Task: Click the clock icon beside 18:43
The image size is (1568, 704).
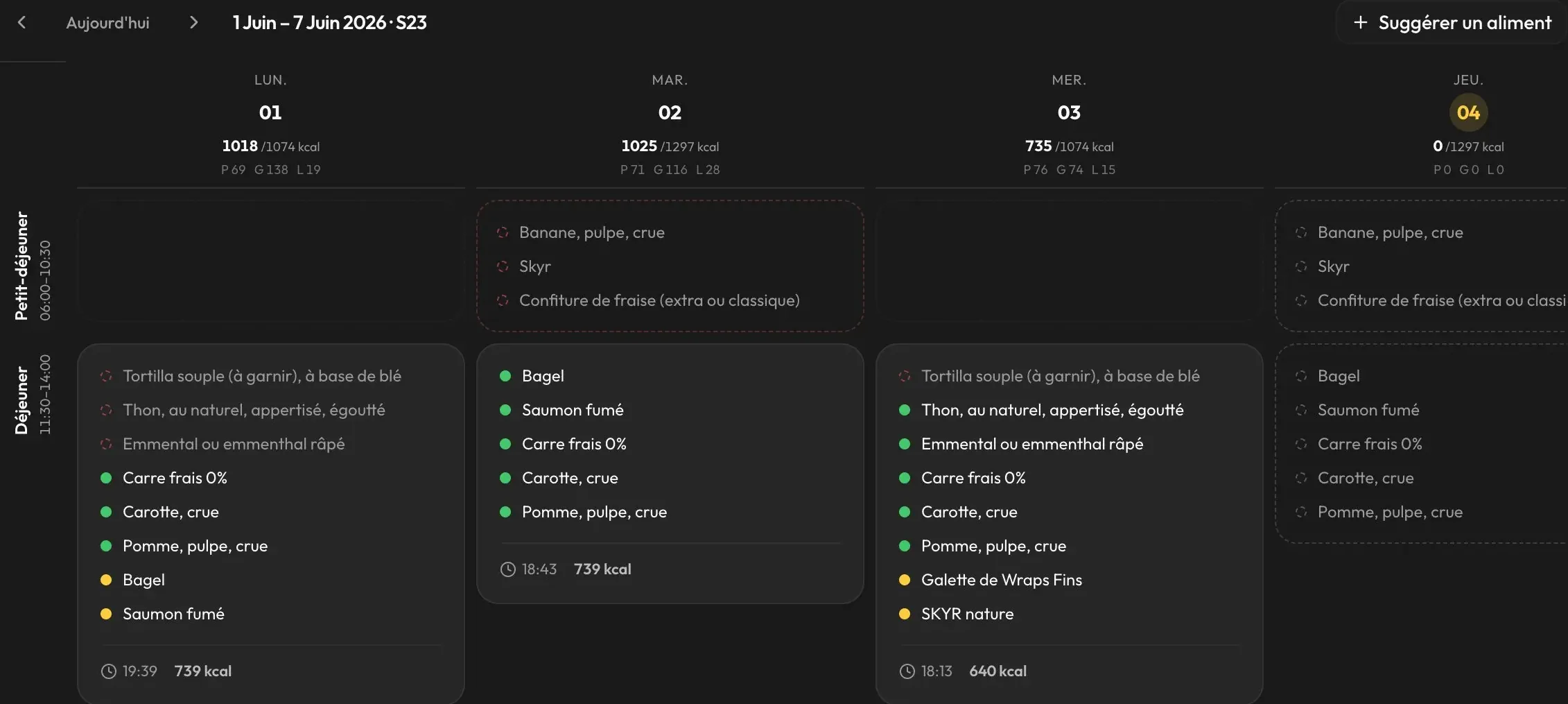Action: tap(508, 569)
